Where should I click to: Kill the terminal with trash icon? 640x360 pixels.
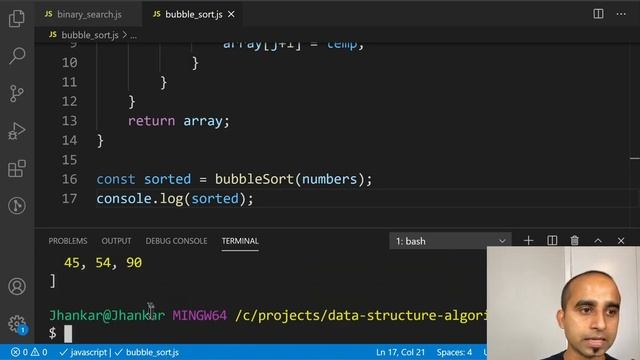(575, 240)
